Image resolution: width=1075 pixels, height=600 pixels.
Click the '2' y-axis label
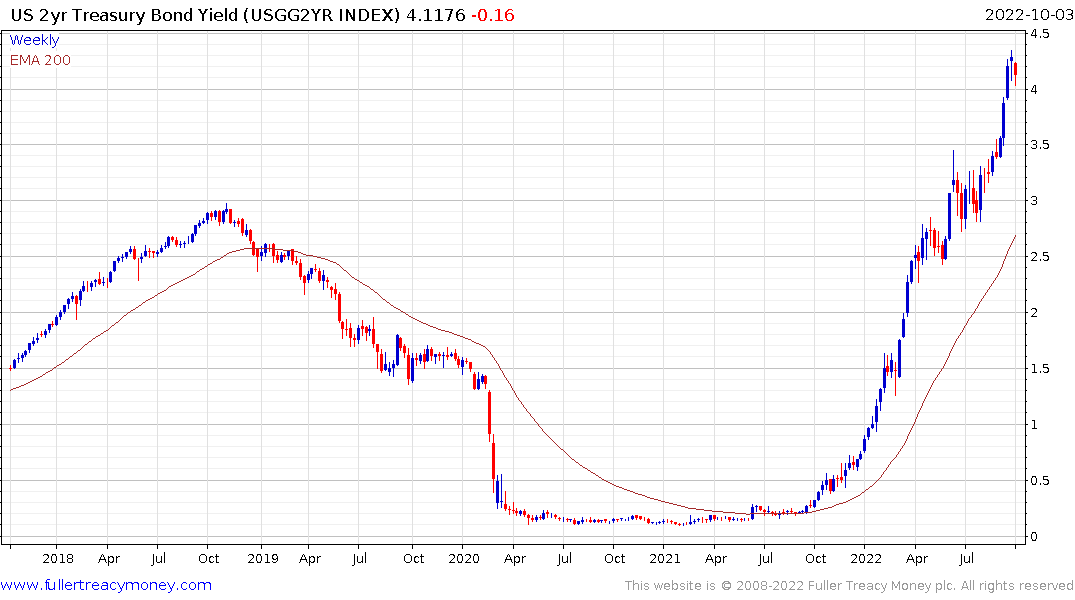point(1035,313)
